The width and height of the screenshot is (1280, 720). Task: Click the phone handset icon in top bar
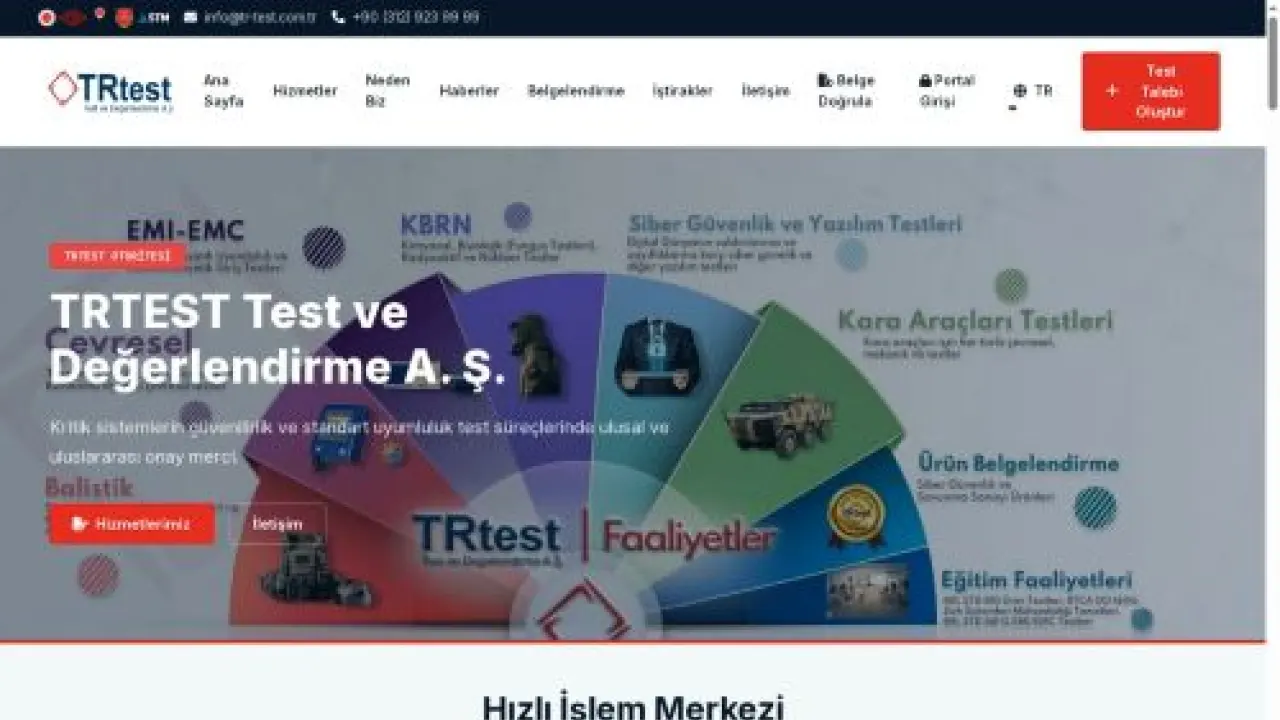coord(338,17)
